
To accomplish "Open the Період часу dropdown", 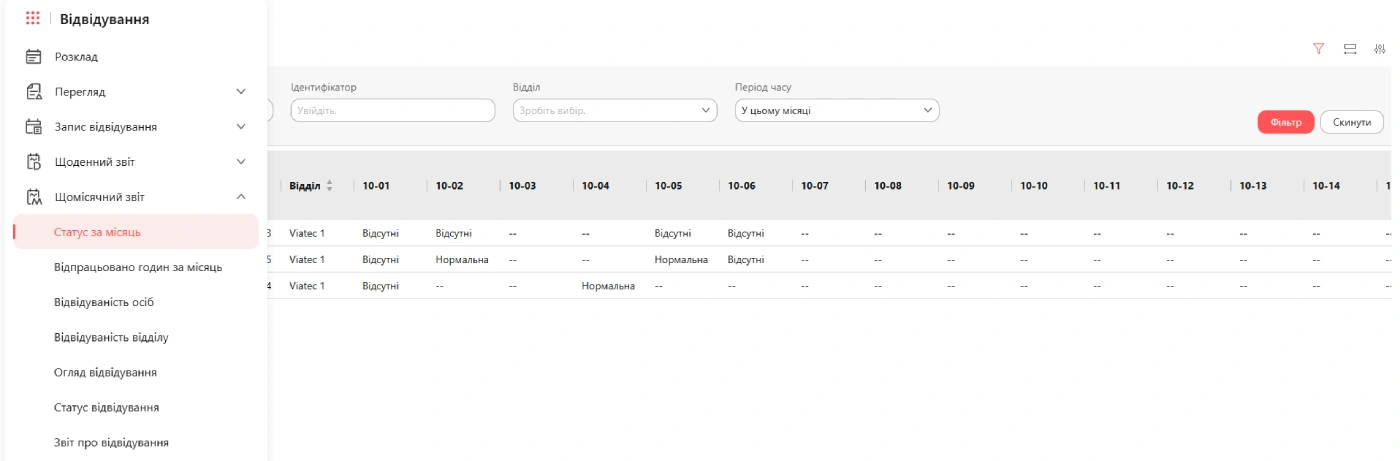I will [x=836, y=110].
